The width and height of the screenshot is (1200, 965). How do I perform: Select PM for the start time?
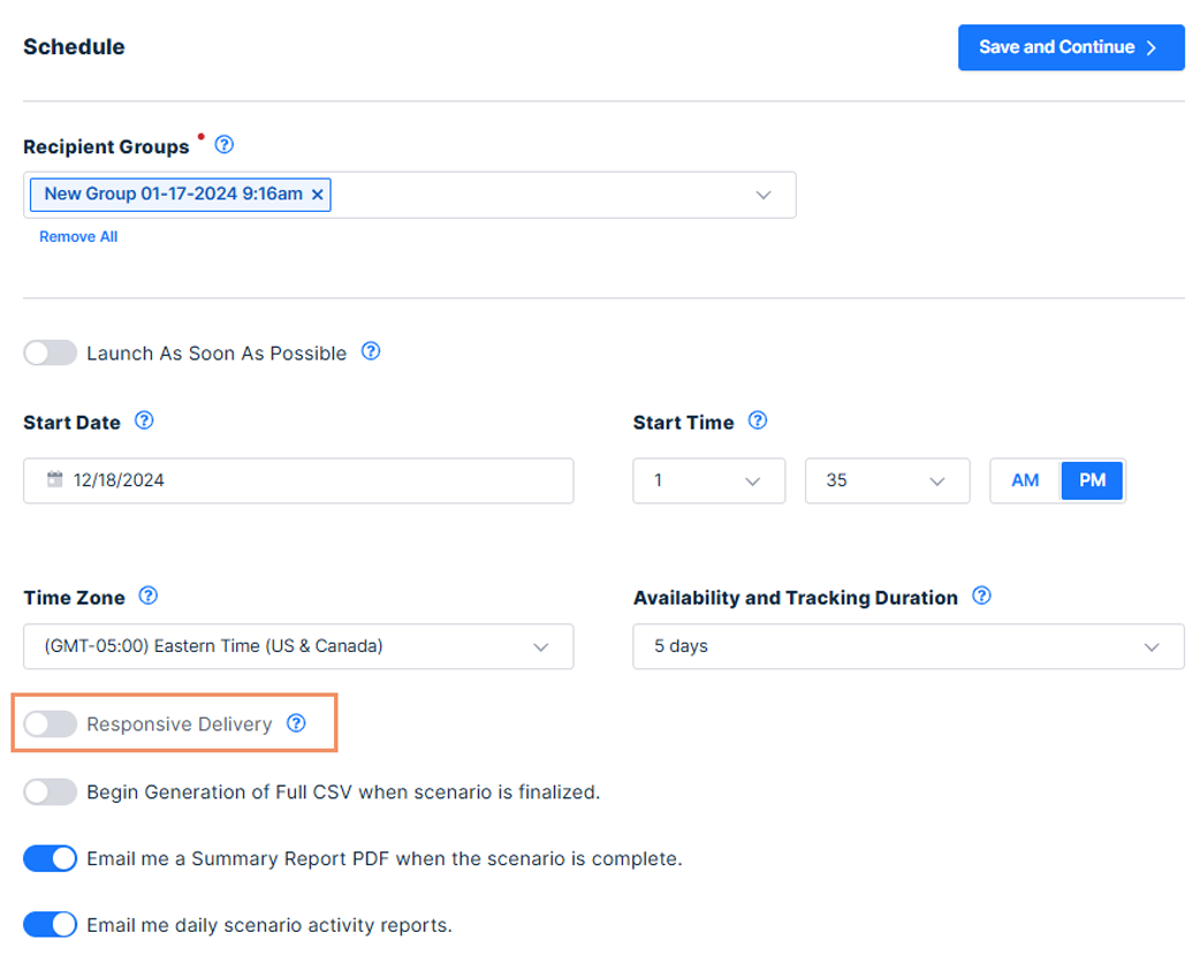coord(1092,481)
